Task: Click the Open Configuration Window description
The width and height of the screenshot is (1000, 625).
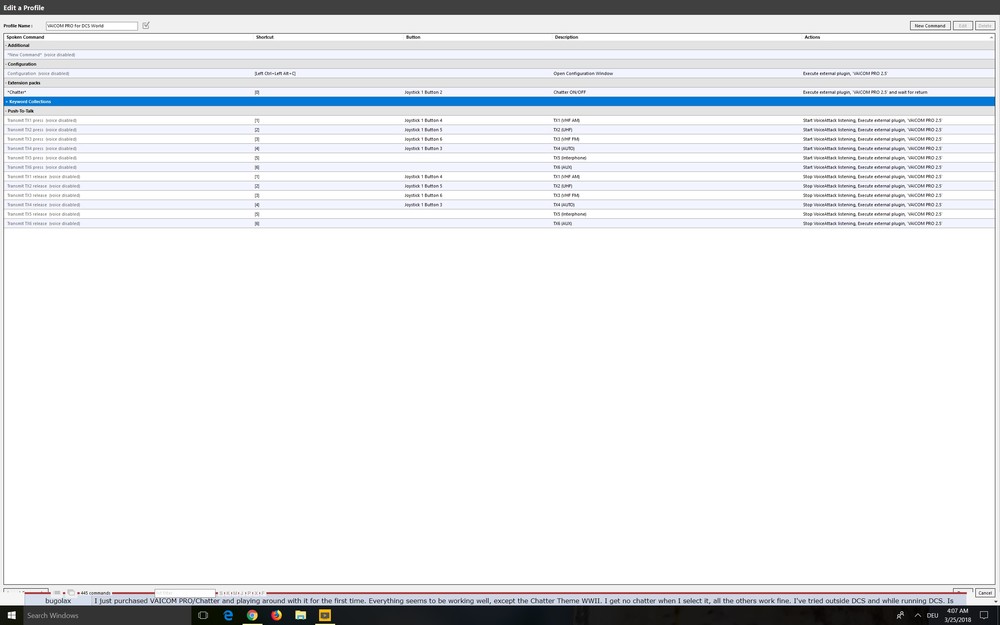Action: 583,73
